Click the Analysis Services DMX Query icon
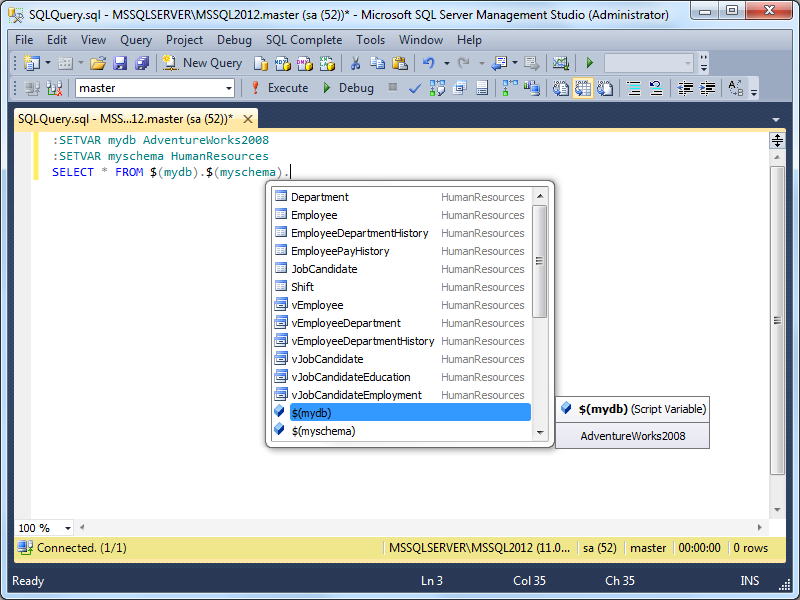The height and width of the screenshot is (600, 800). pyautogui.click(x=305, y=63)
